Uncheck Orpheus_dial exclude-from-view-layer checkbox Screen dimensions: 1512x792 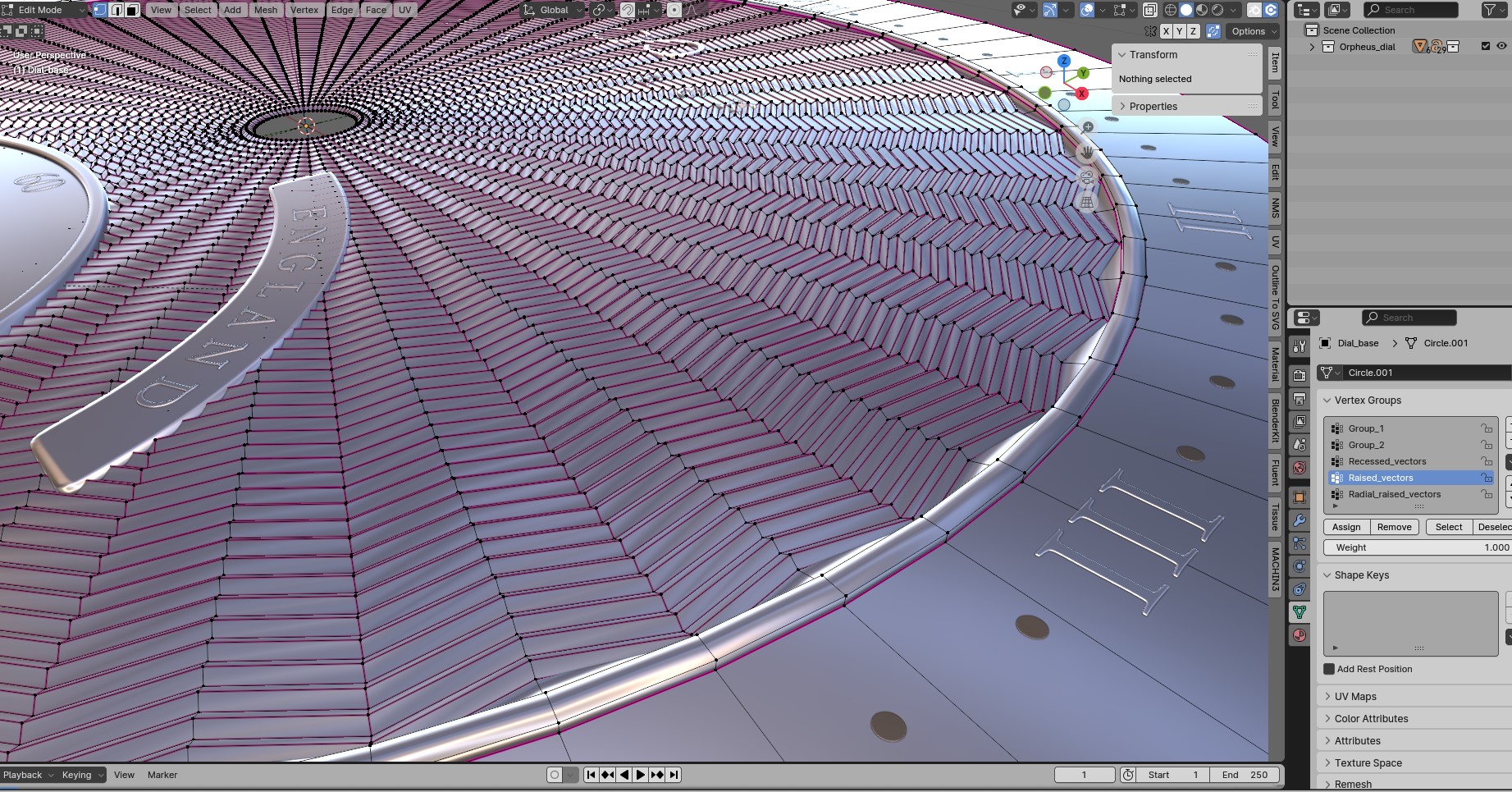click(x=1485, y=47)
